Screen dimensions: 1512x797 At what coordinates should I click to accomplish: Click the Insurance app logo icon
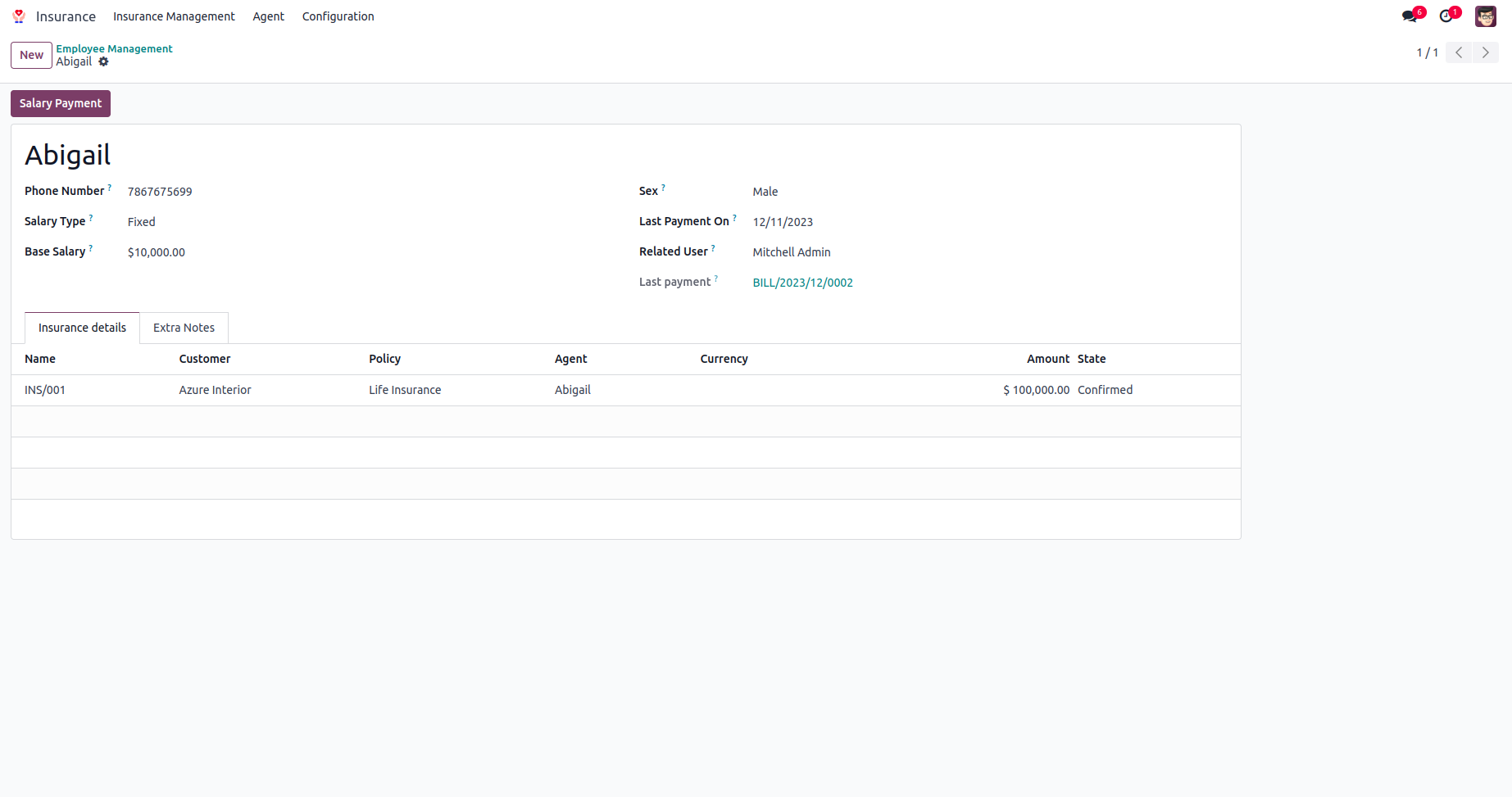[x=19, y=16]
